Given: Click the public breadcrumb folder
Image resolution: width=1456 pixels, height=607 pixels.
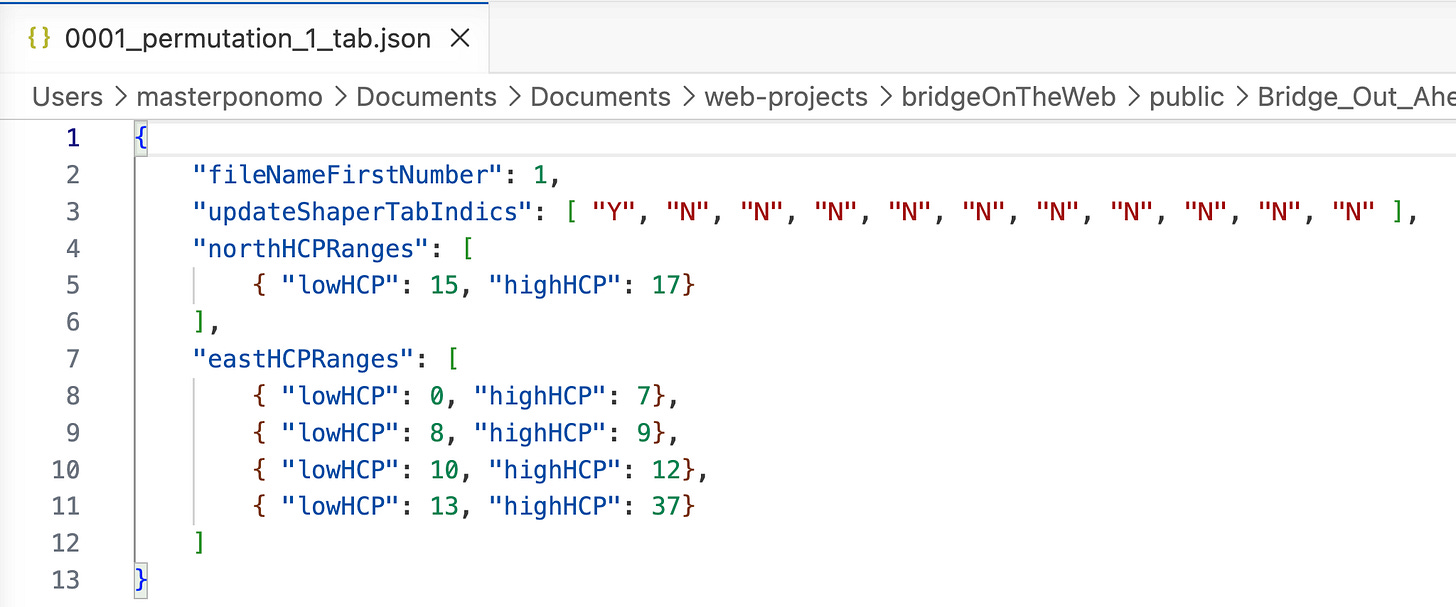Looking at the screenshot, I should 1186,97.
